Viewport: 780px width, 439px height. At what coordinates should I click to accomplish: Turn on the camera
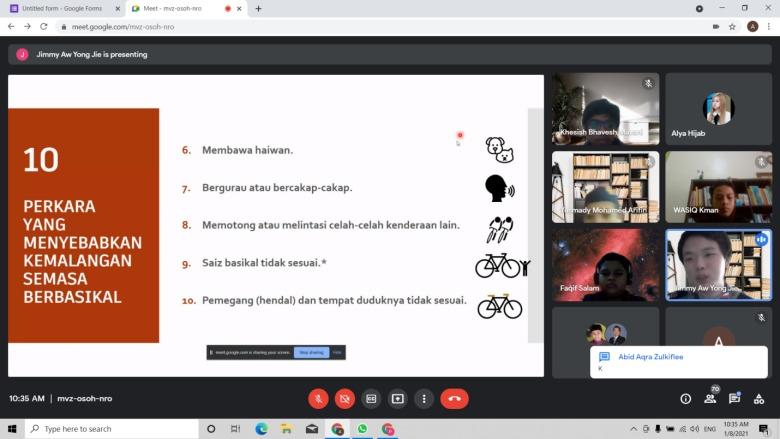345,398
